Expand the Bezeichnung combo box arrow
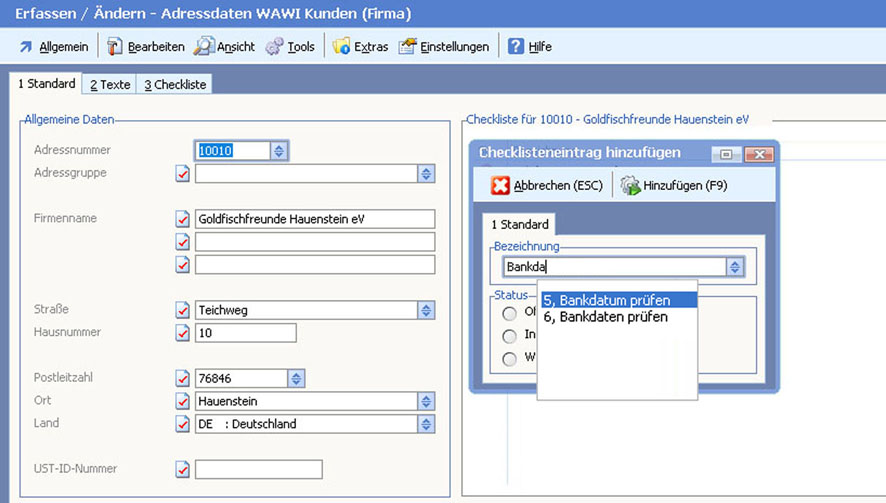 tap(736, 267)
